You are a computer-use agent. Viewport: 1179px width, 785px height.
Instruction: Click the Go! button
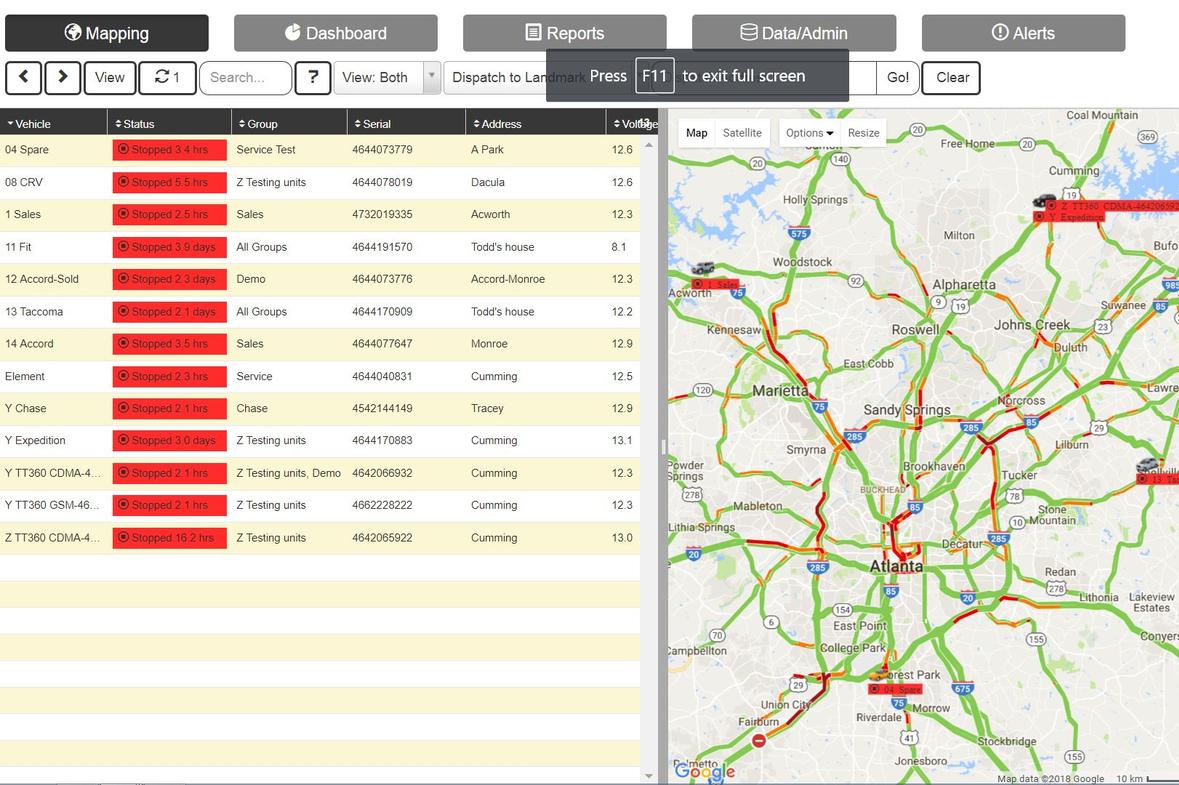898,77
